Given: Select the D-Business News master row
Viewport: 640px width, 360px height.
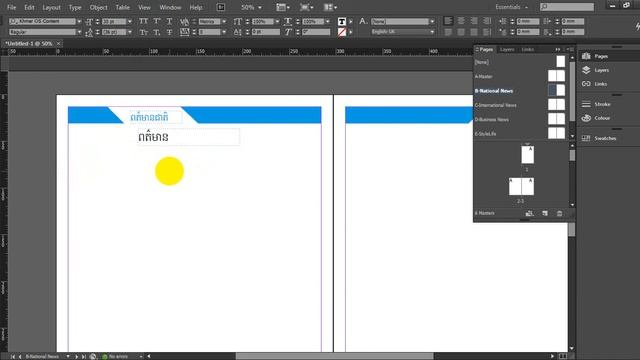Looking at the screenshot, I should (520, 119).
